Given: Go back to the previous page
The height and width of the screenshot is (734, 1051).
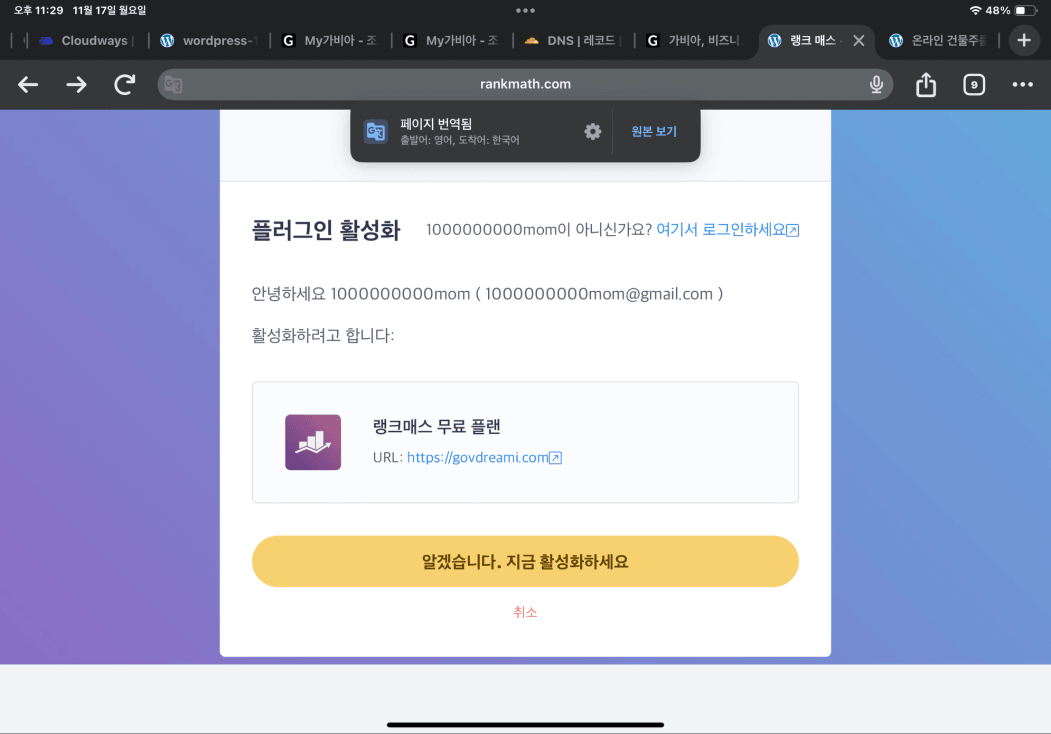Looking at the screenshot, I should 28,85.
